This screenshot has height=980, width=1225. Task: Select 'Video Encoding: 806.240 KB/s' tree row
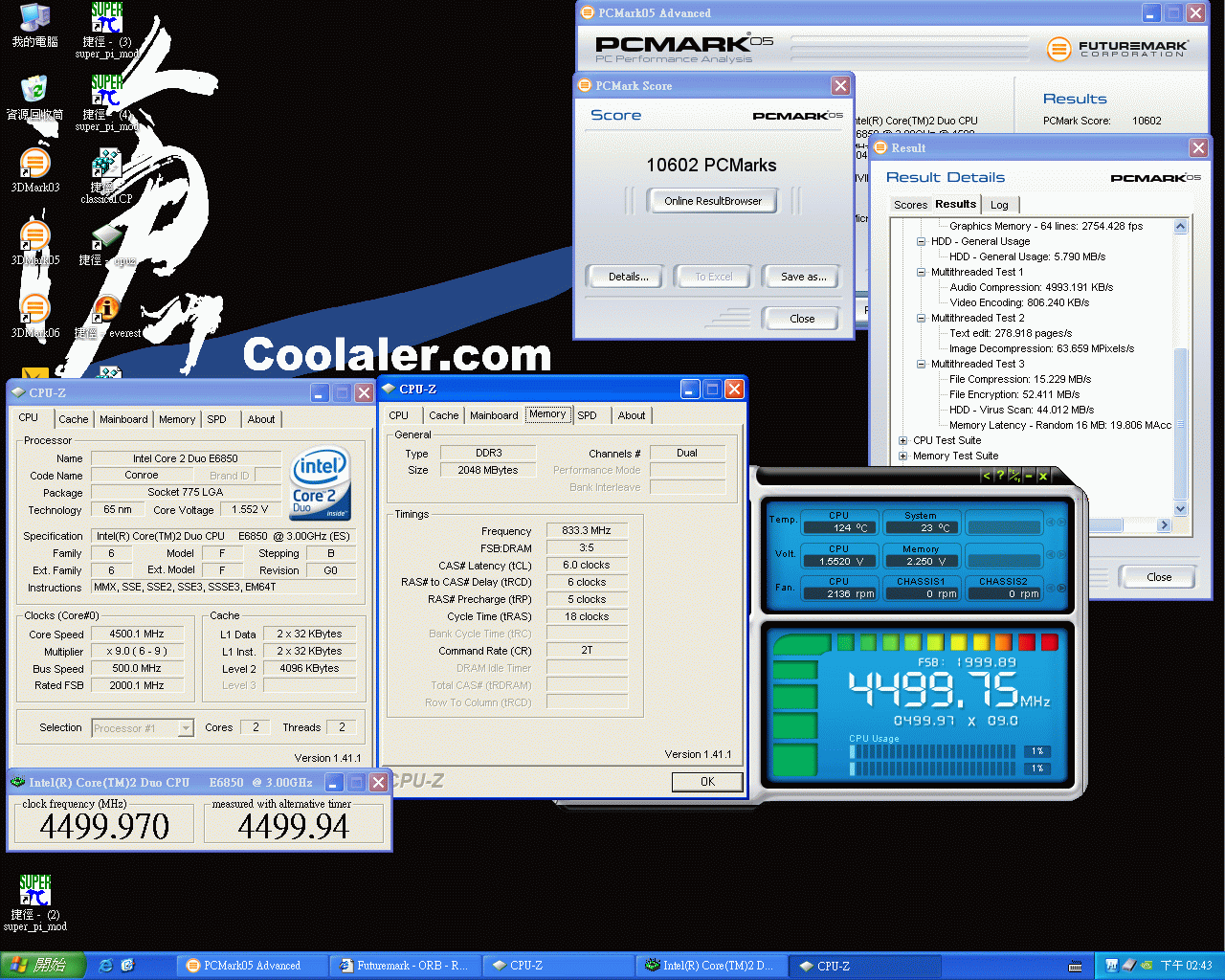coord(1019,302)
